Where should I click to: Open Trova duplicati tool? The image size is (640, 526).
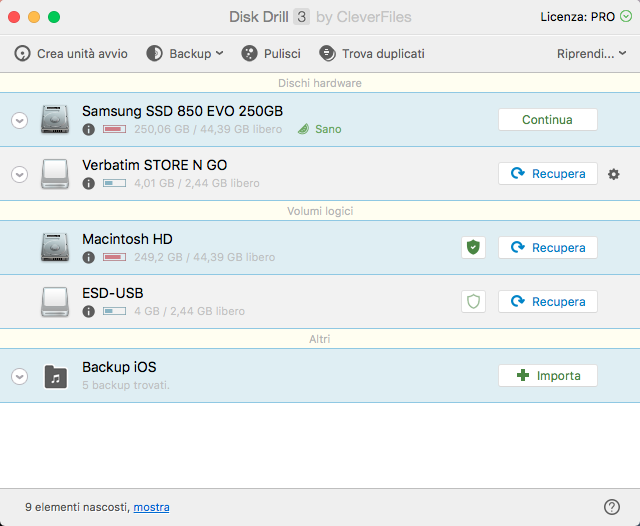372,53
